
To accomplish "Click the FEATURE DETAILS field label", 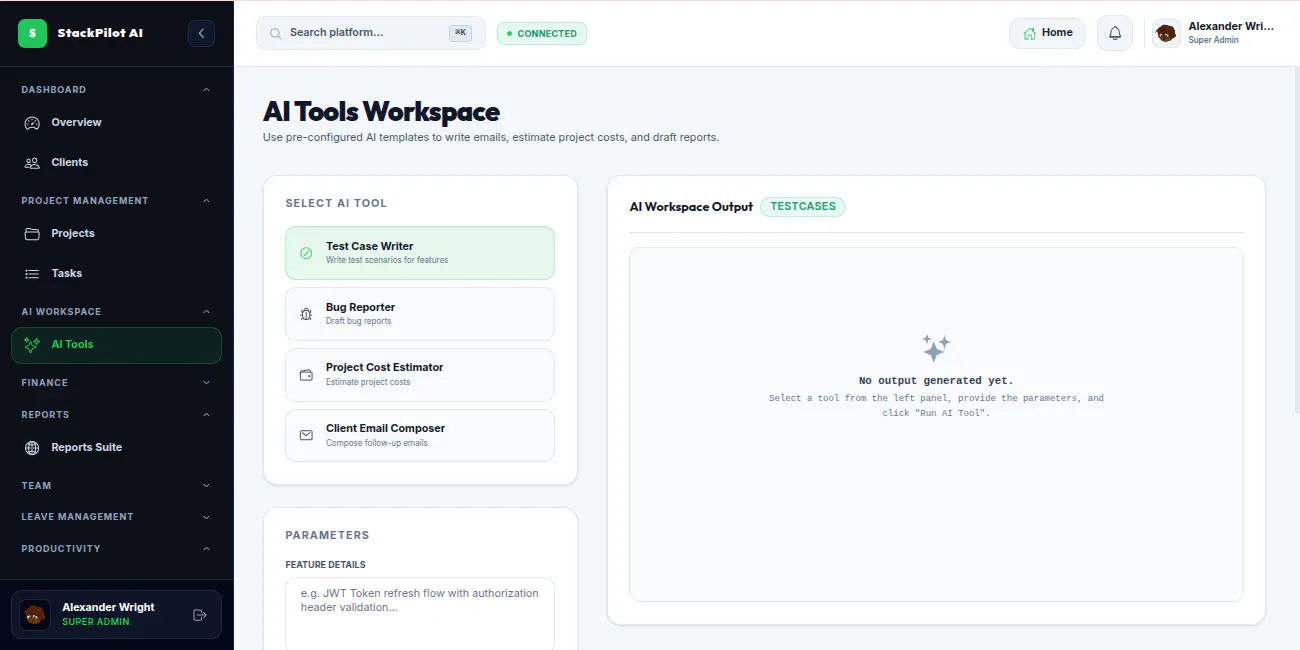I will (325, 565).
